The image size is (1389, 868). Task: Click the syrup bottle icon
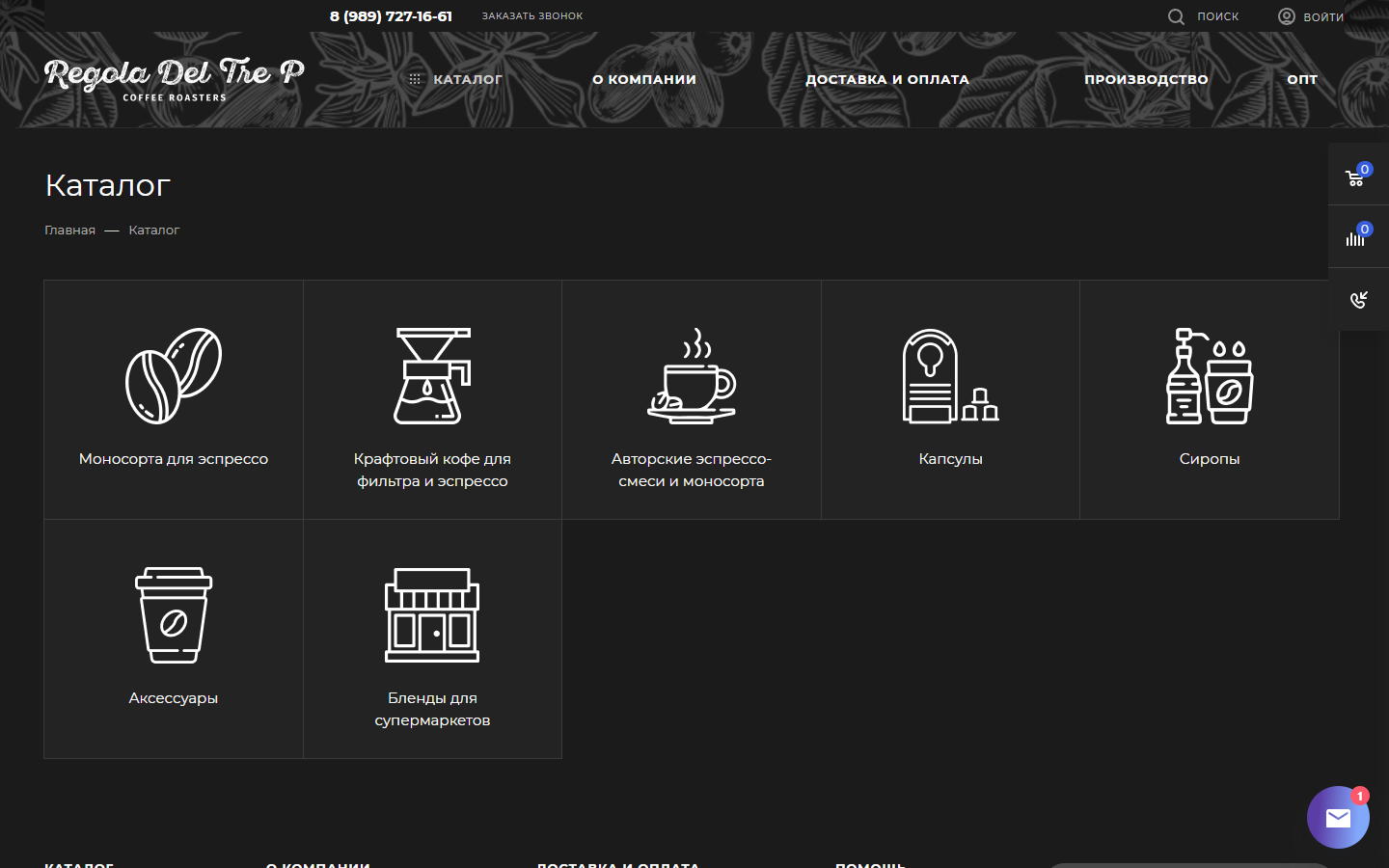pyautogui.click(x=1209, y=376)
